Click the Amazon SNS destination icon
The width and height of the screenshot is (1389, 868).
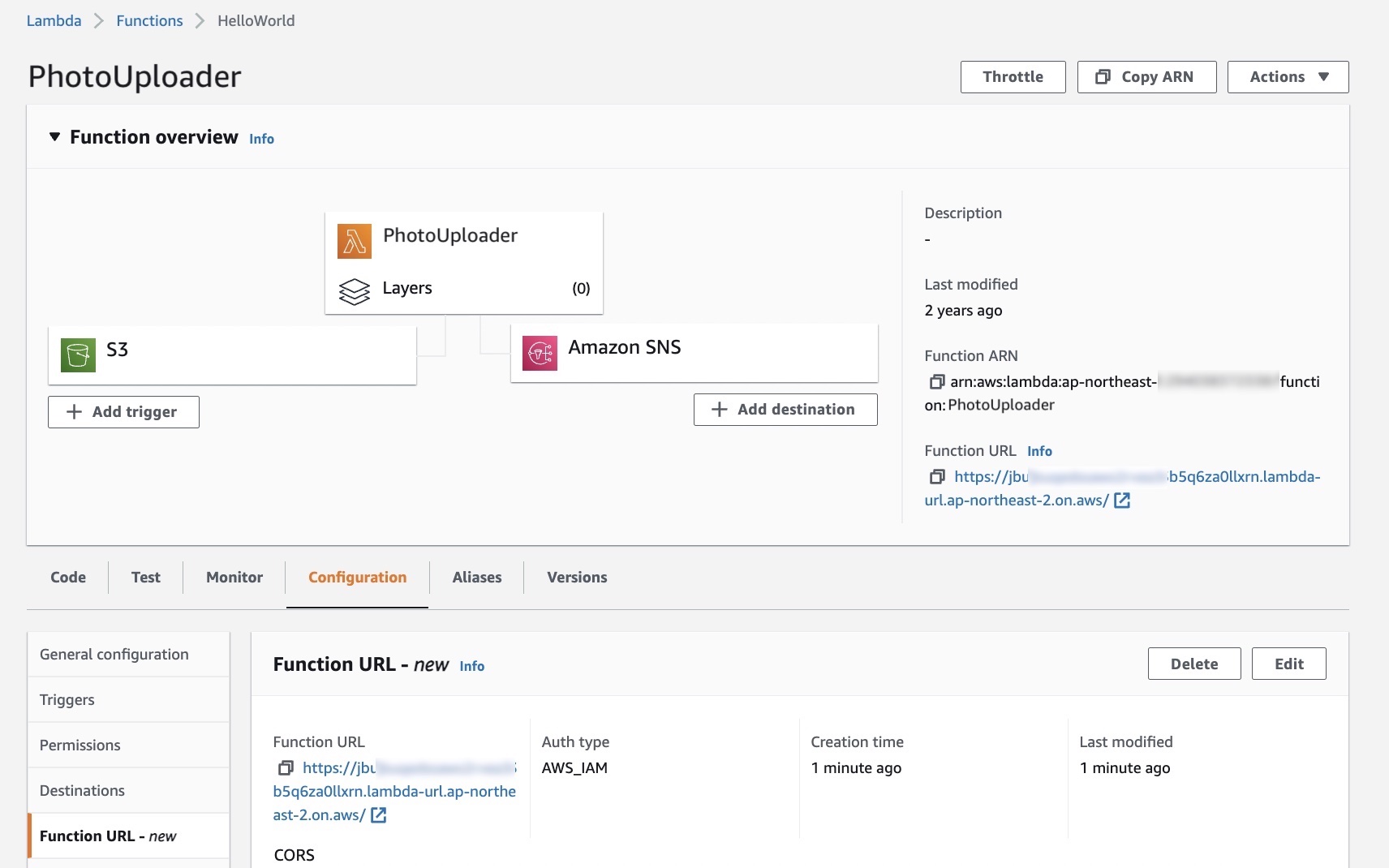(540, 353)
